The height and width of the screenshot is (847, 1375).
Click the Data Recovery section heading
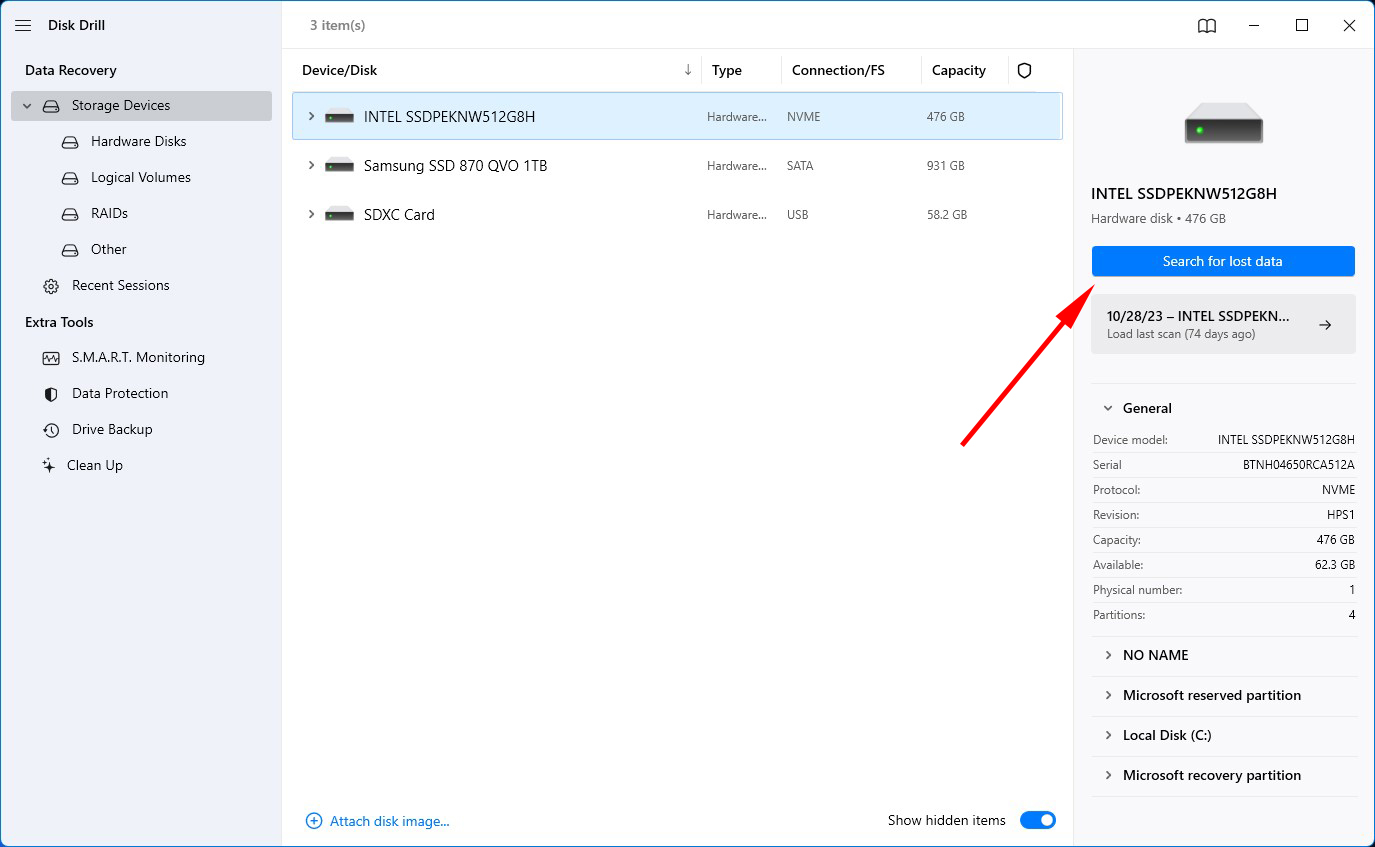[x=71, y=70]
